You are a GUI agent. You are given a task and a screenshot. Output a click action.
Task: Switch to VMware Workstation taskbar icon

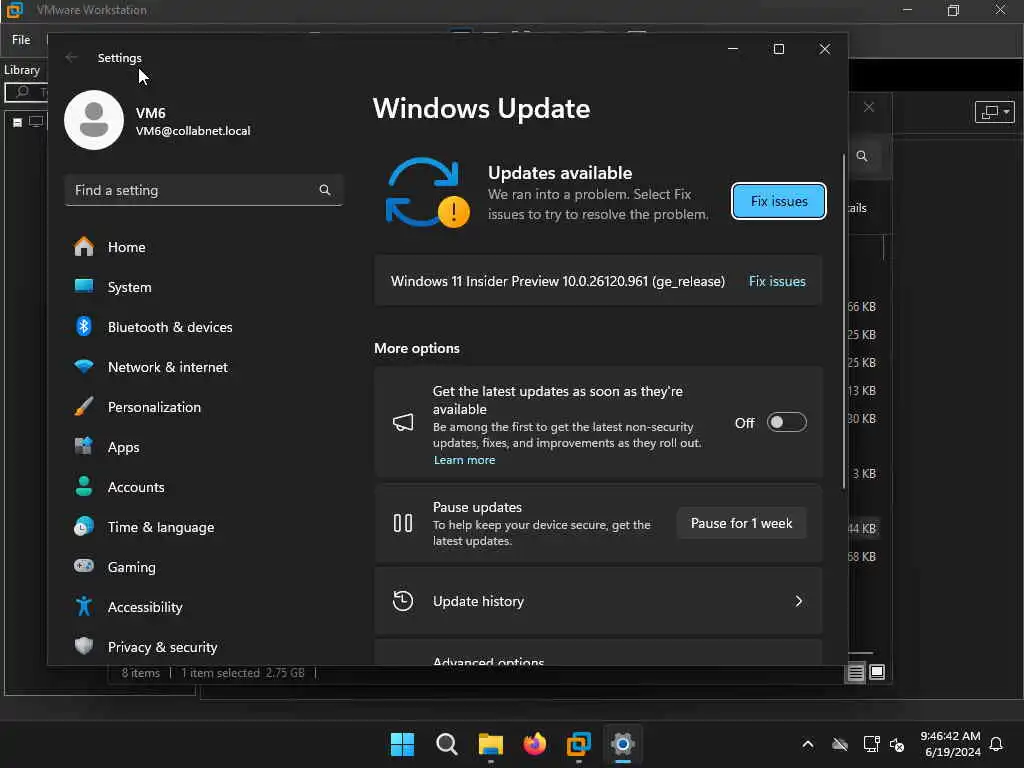579,744
